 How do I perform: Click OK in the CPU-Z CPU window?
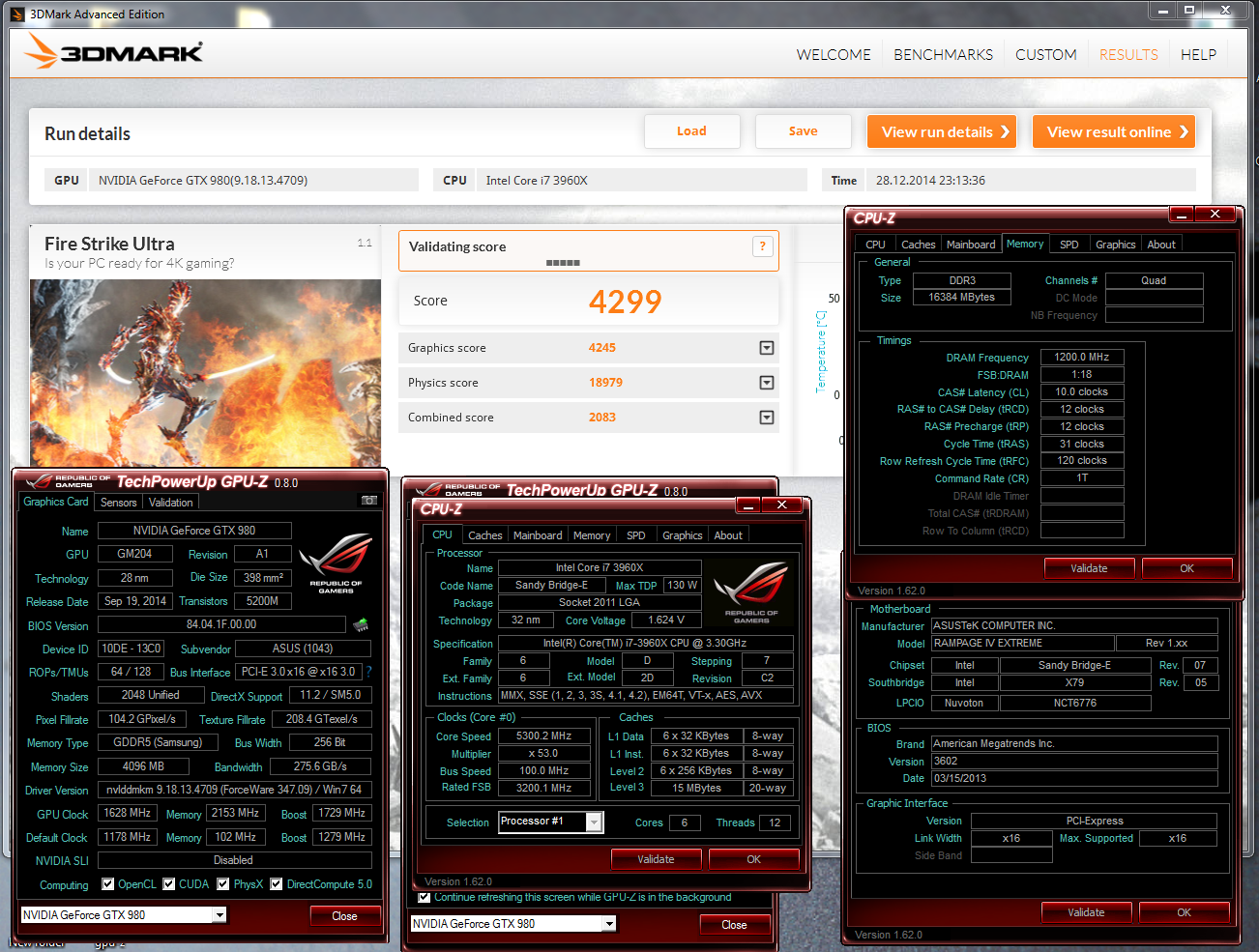[753, 859]
